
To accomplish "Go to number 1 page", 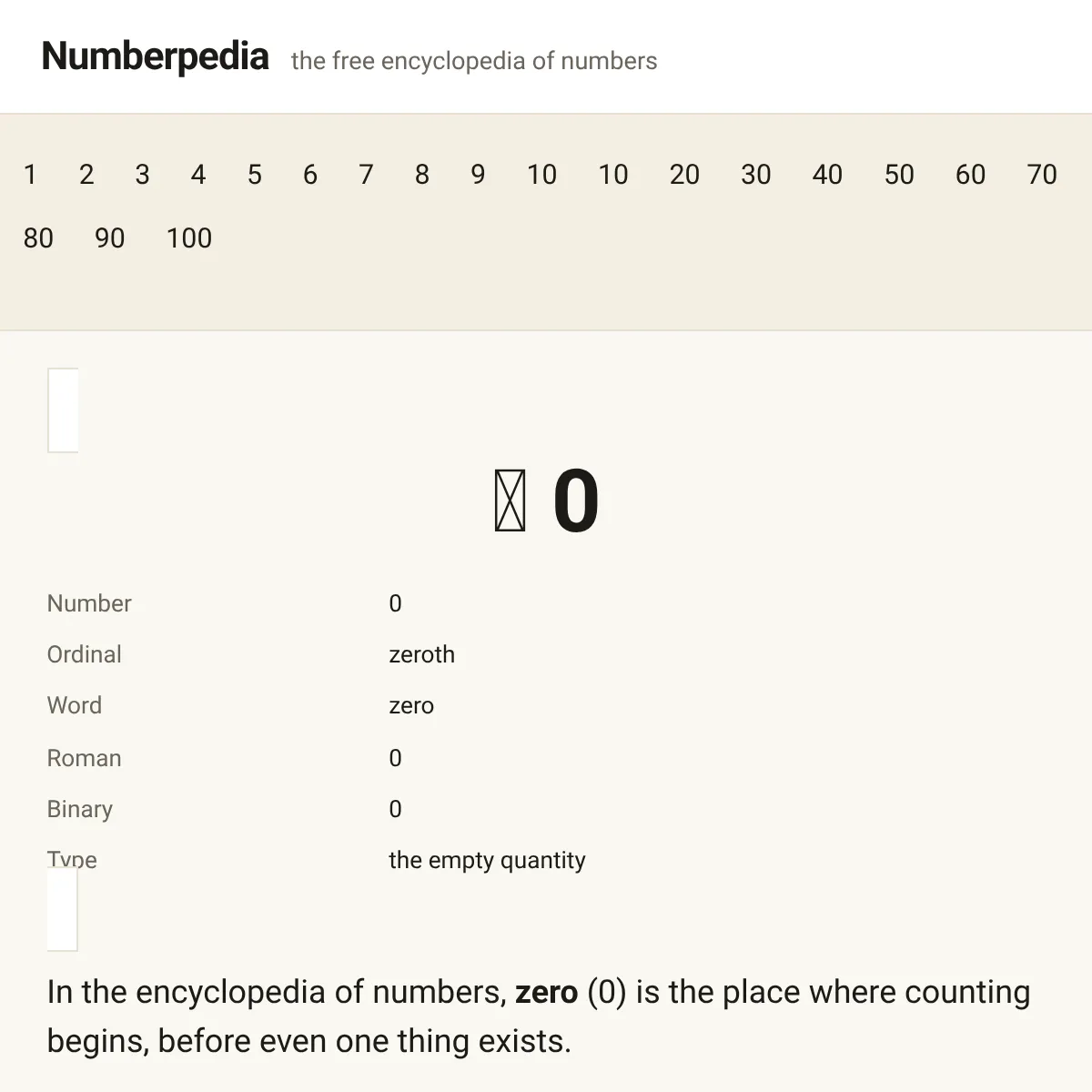I will pyautogui.click(x=30, y=174).
